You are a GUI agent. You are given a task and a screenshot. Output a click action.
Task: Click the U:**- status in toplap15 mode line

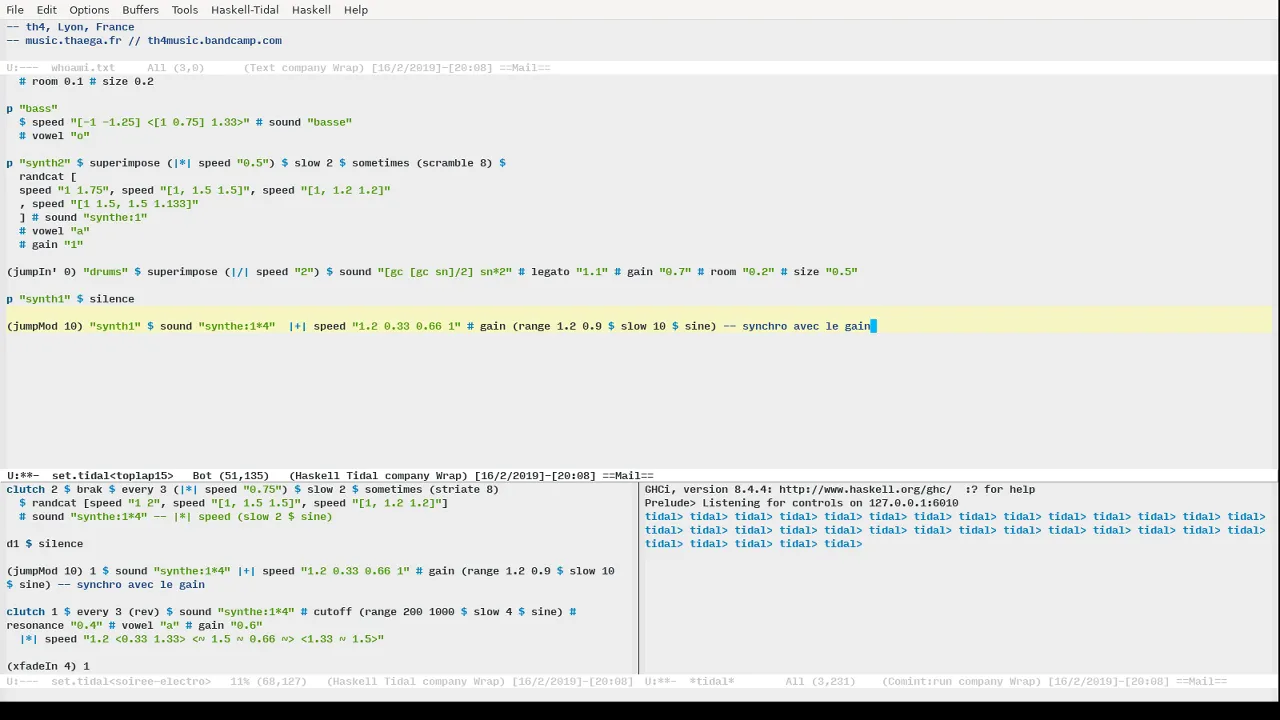(x=22, y=476)
